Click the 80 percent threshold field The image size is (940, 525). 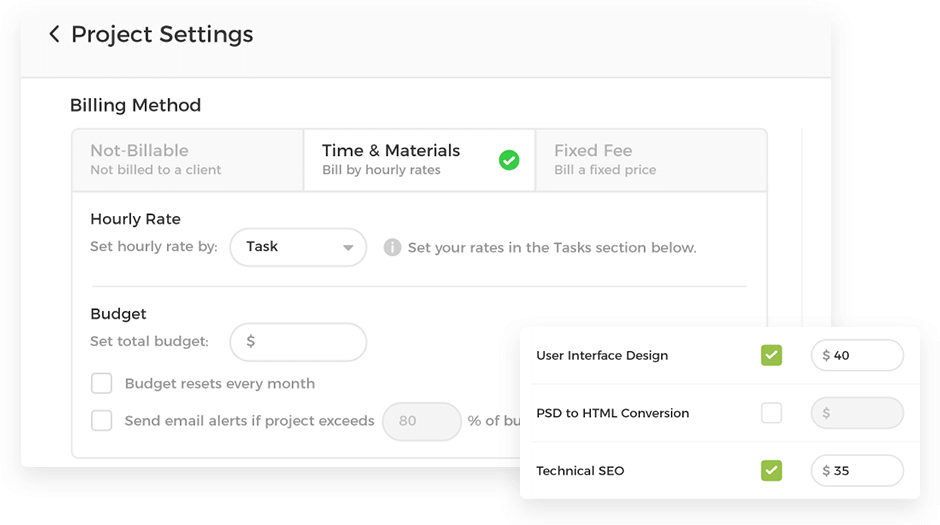421,421
